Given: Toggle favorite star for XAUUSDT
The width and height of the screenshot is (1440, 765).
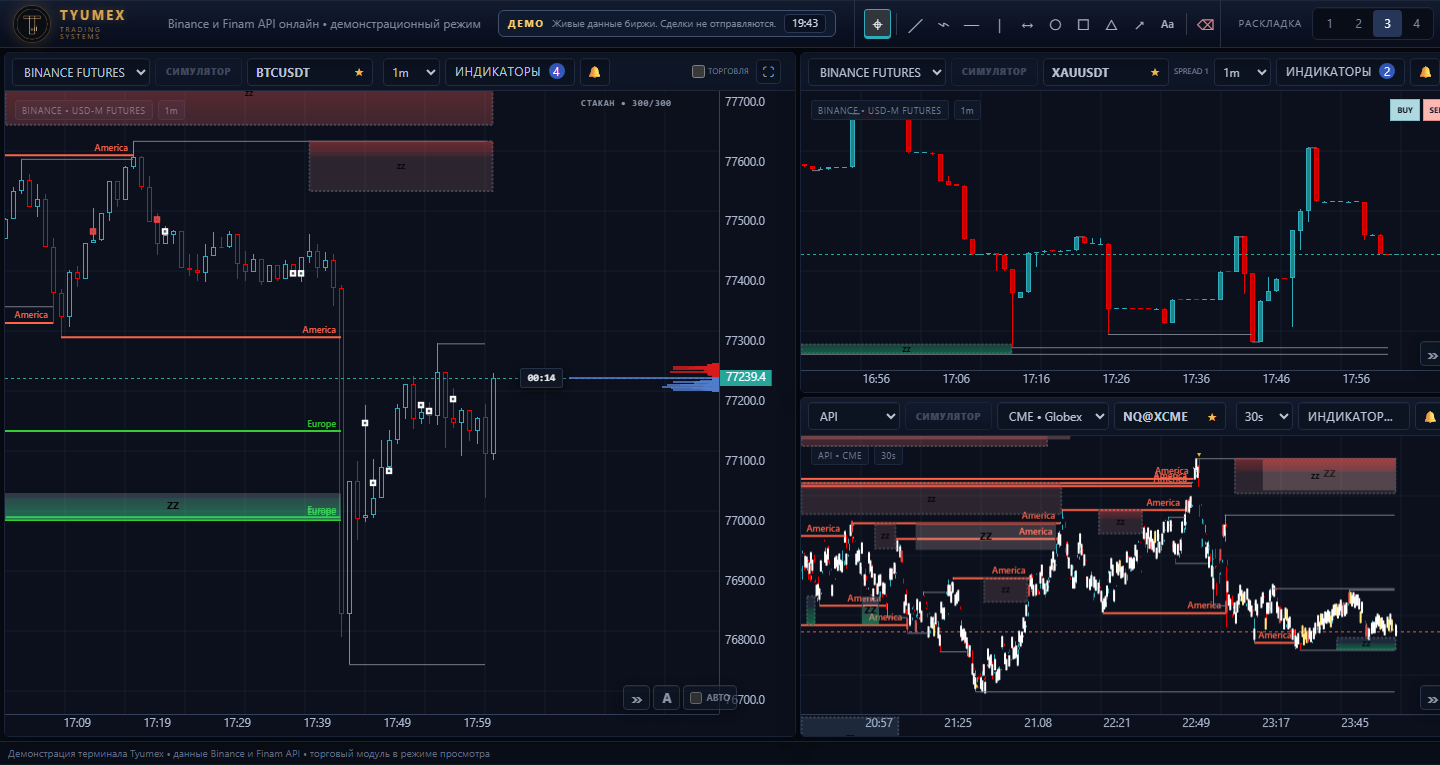Looking at the screenshot, I should [x=1155, y=72].
